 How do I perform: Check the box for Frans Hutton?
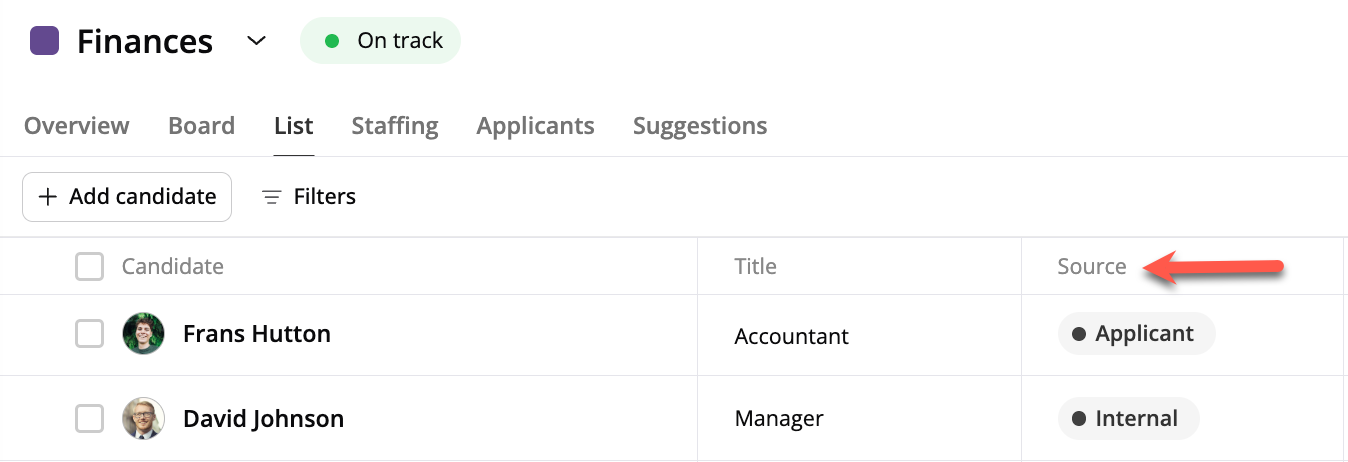click(x=90, y=334)
